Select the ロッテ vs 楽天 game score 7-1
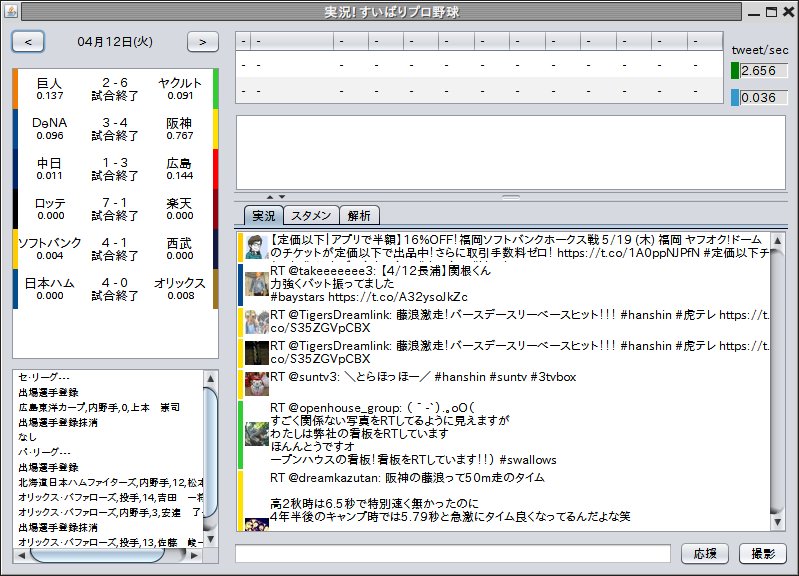The height and width of the screenshot is (576, 799). 115,202
